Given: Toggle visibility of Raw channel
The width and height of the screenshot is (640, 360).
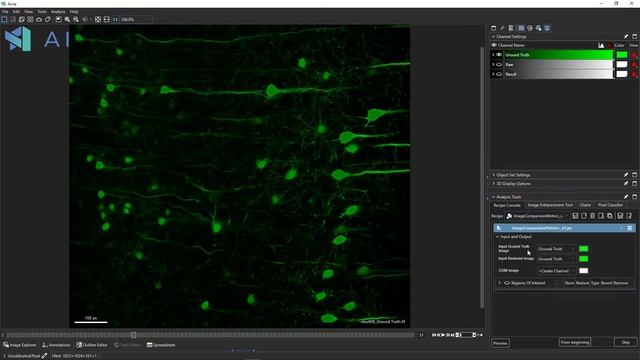Looking at the screenshot, I should click(x=499, y=64).
